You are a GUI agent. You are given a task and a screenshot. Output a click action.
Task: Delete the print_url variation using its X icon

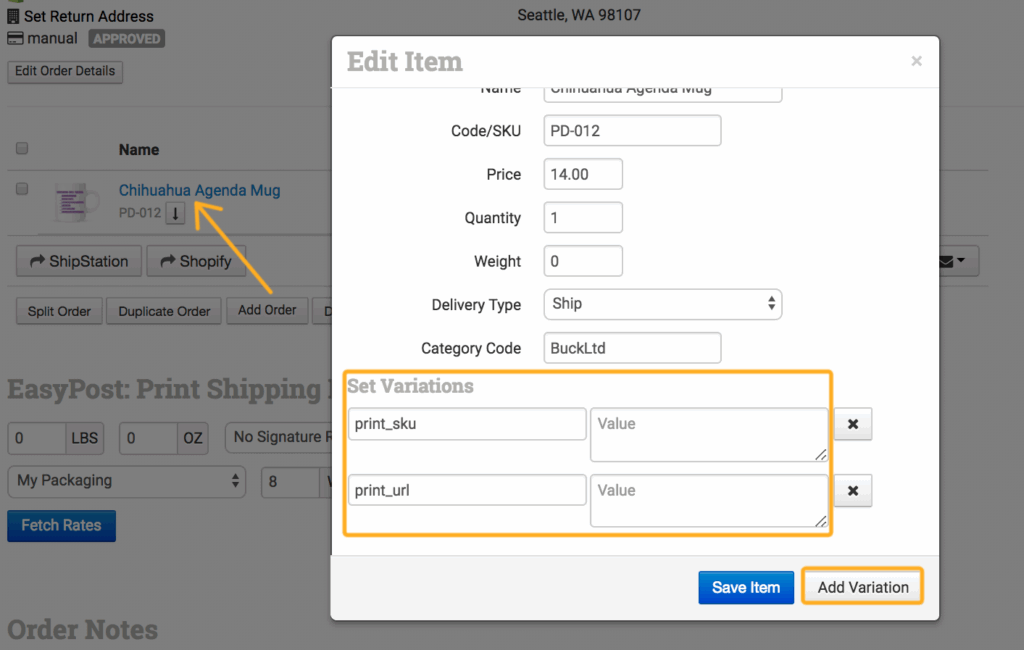click(x=853, y=491)
